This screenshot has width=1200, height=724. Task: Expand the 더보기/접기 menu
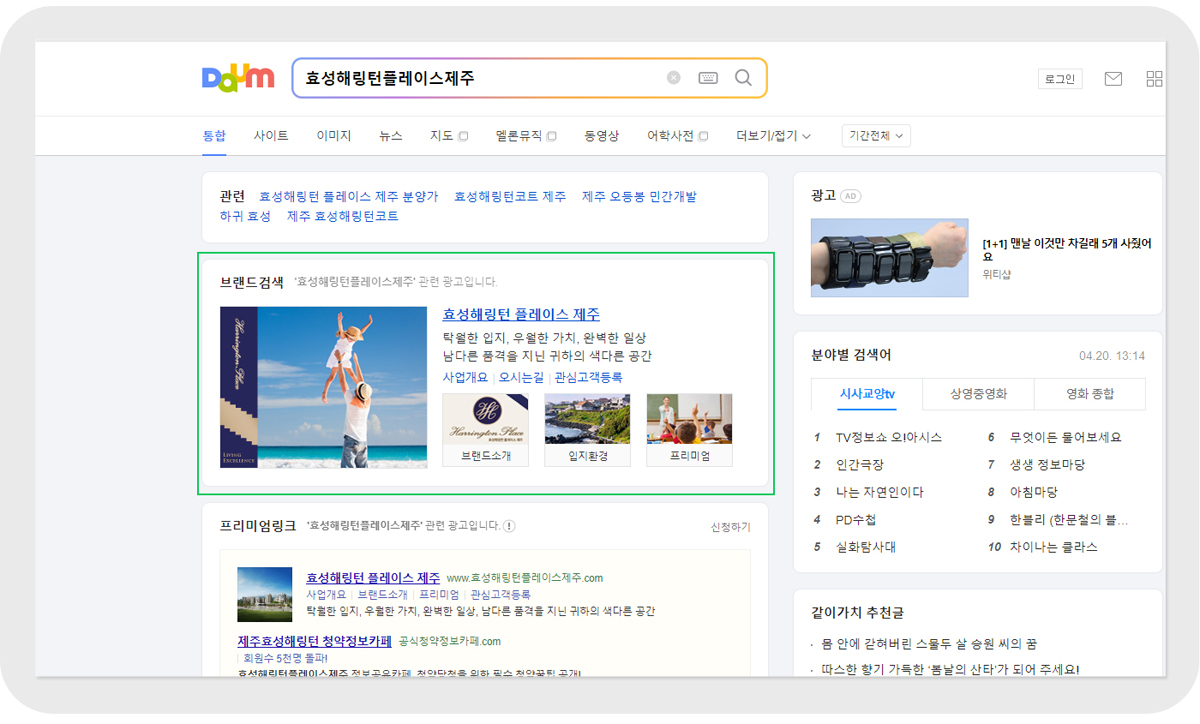[x=773, y=136]
